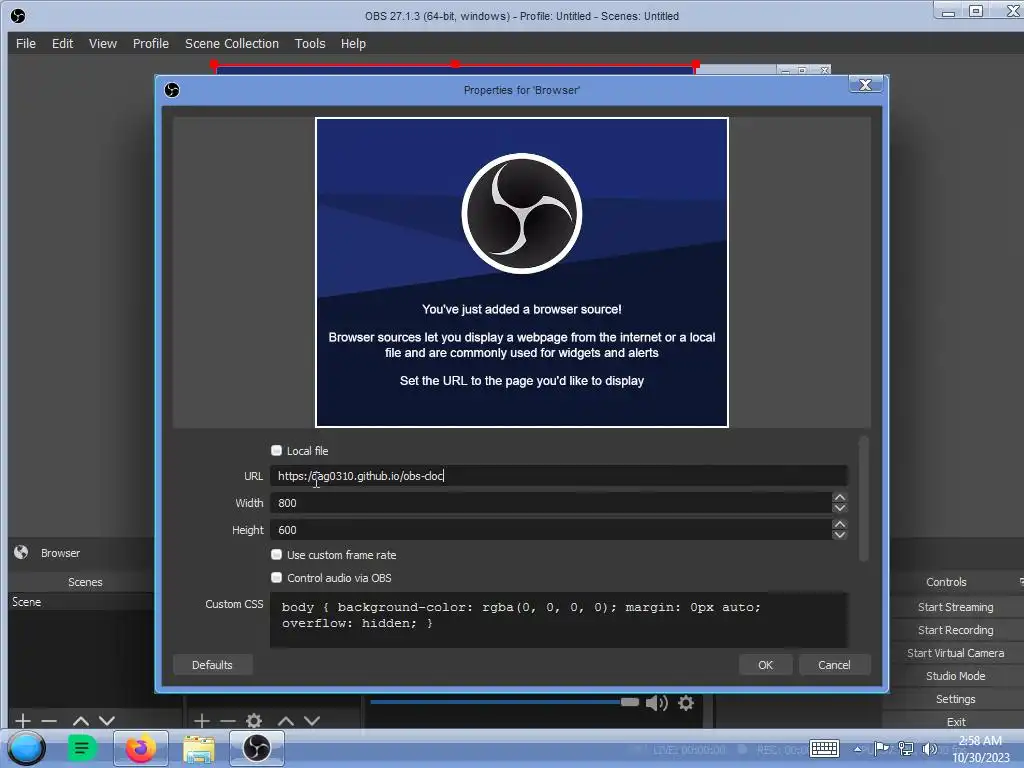Toggle Studio Mode in Controls
This screenshot has width=1024, height=768.
click(955, 676)
